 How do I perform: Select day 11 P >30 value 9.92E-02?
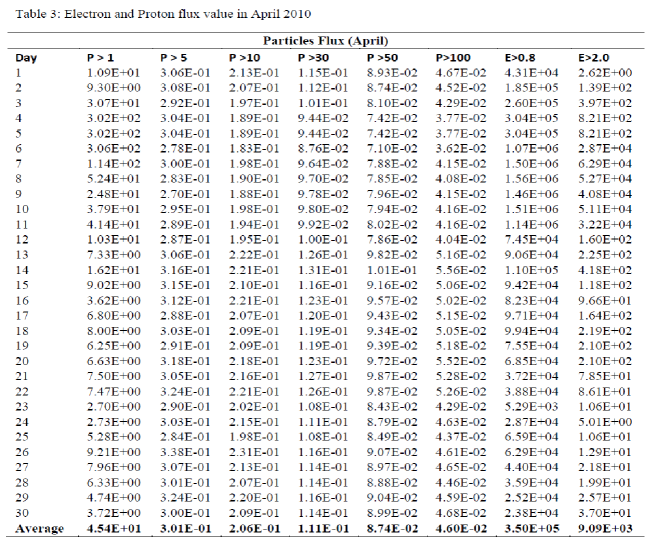pyautogui.click(x=323, y=225)
